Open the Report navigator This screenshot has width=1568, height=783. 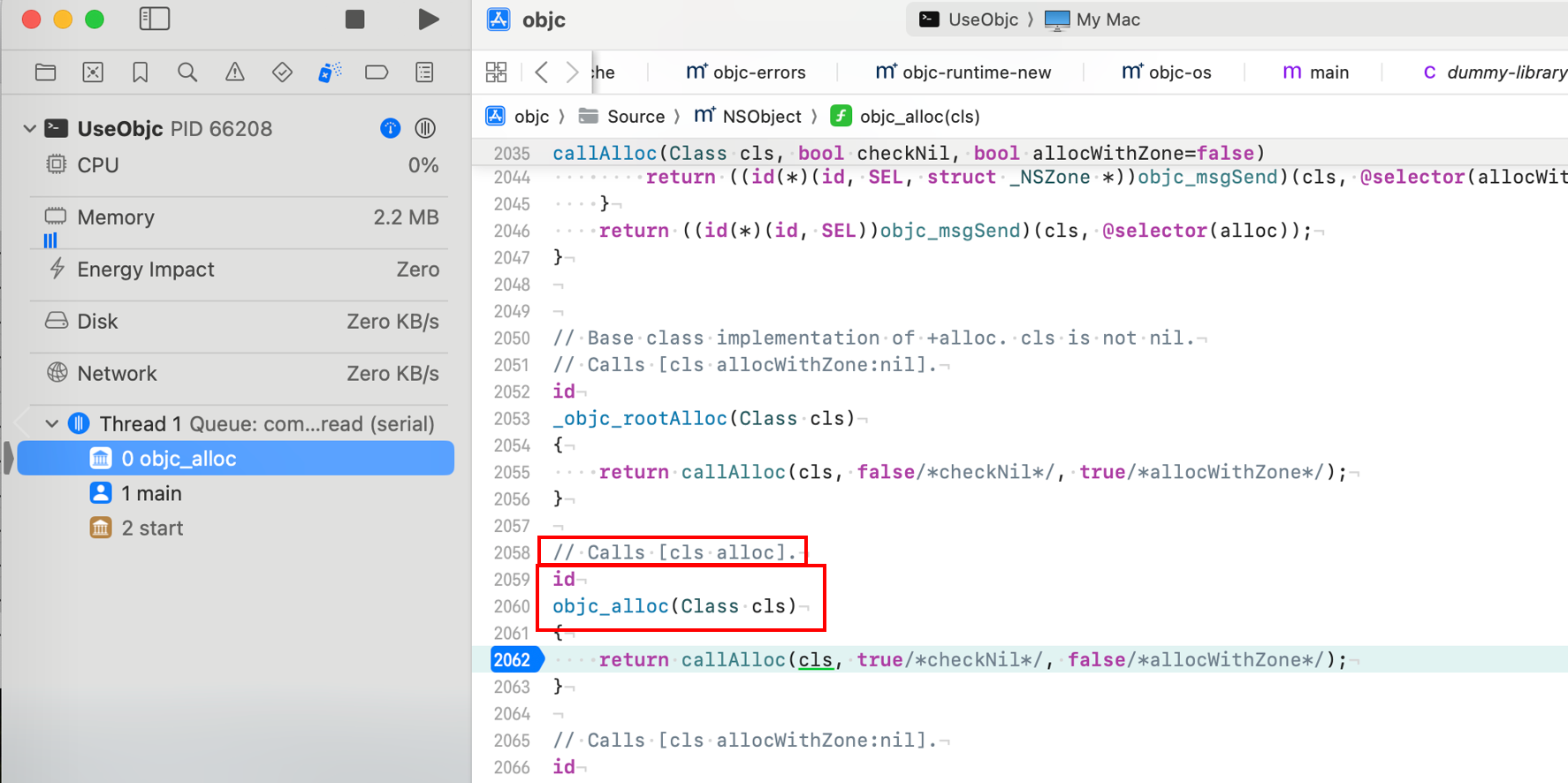[x=424, y=72]
